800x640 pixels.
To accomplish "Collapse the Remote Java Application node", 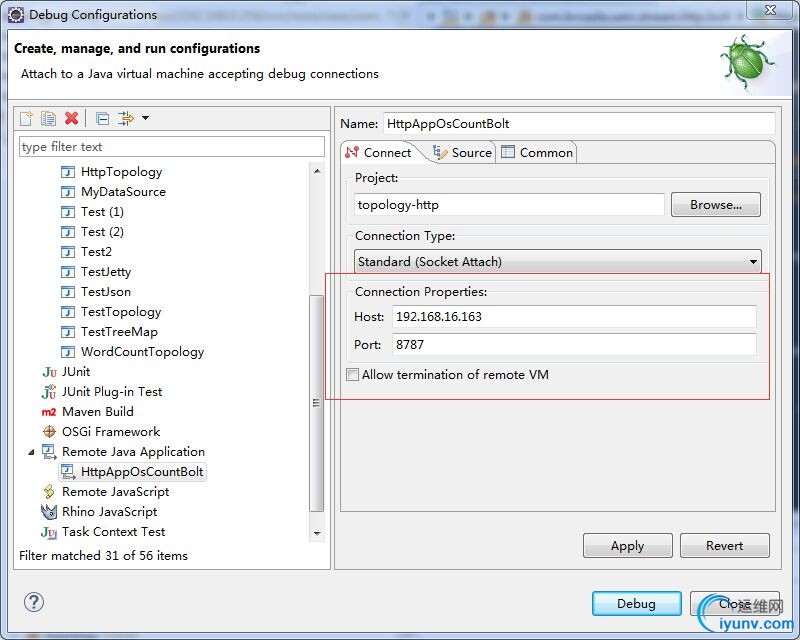I will [x=31, y=452].
